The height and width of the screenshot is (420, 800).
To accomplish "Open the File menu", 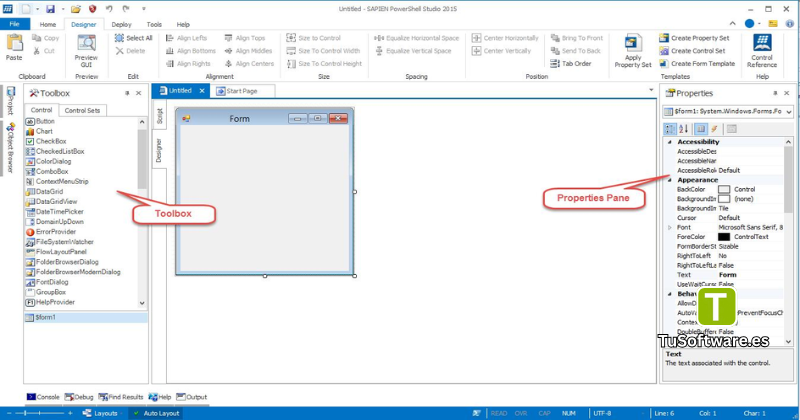I will [x=15, y=24].
